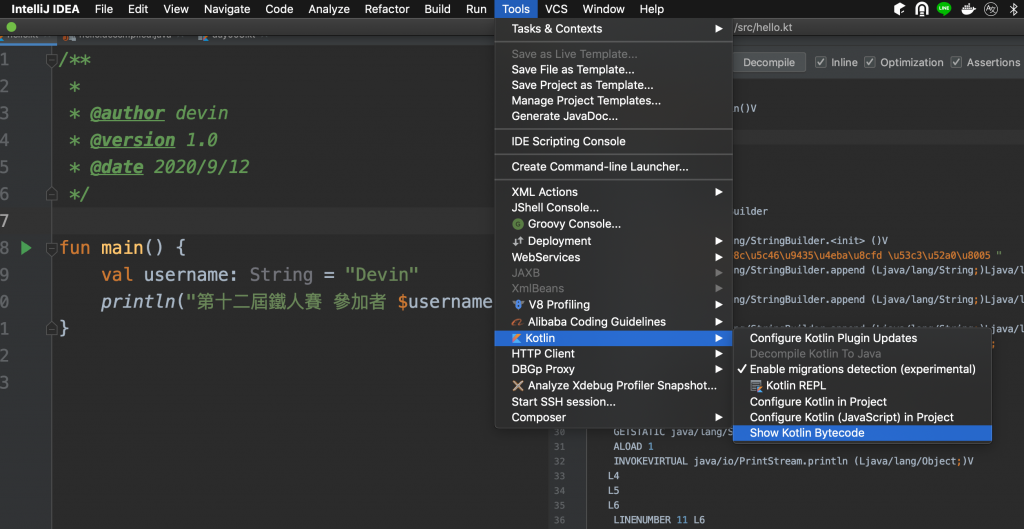Close the Tools menu via menu bar

point(516,9)
